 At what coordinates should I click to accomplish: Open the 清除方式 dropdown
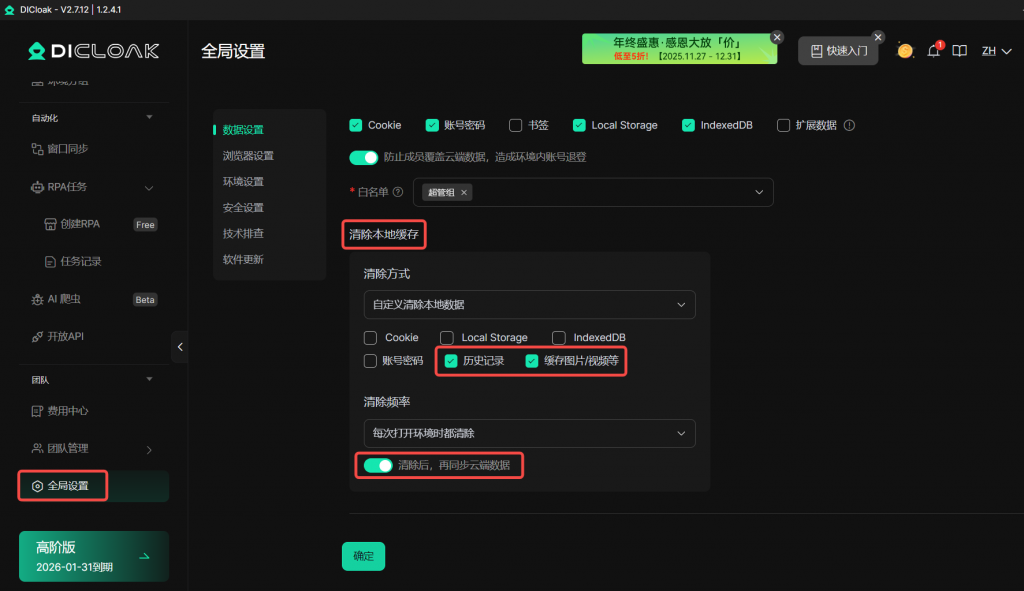point(529,304)
